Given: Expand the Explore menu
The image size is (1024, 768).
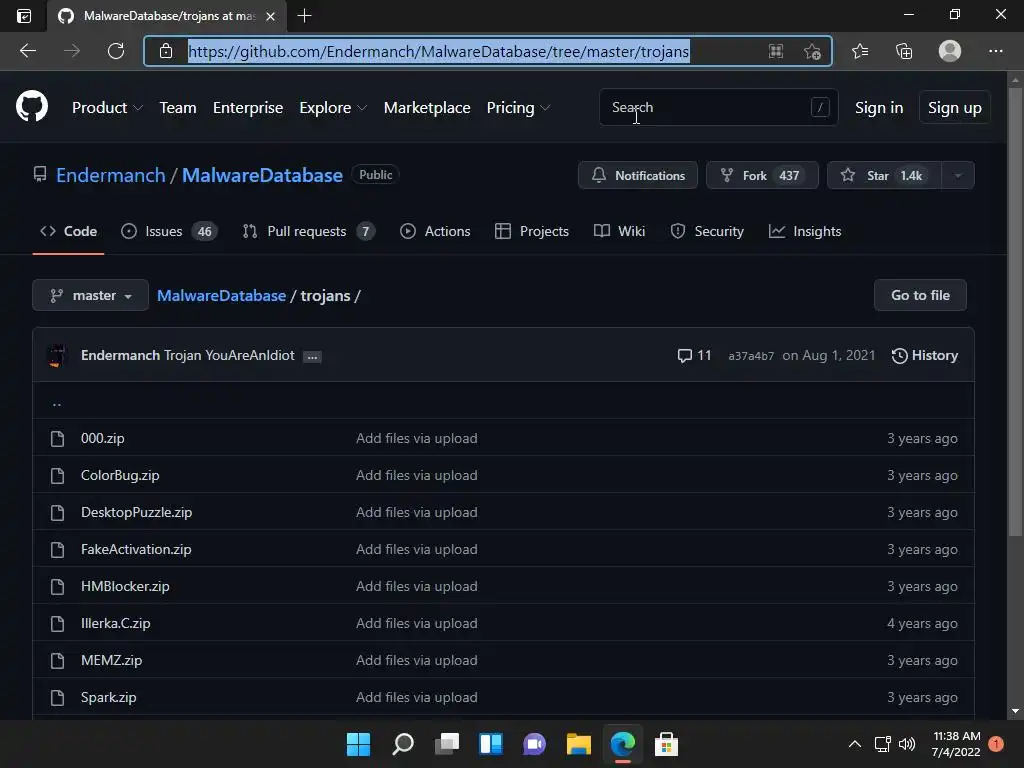Looking at the screenshot, I should (x=333, y=108).
